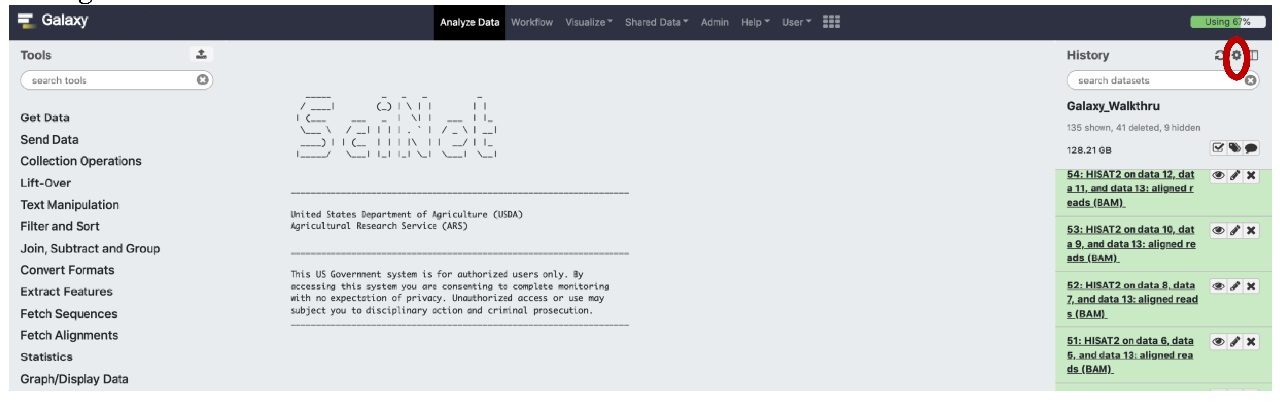Open the History options gear menu
This screenshot has height=407, width=1280.
[1235, 56]
